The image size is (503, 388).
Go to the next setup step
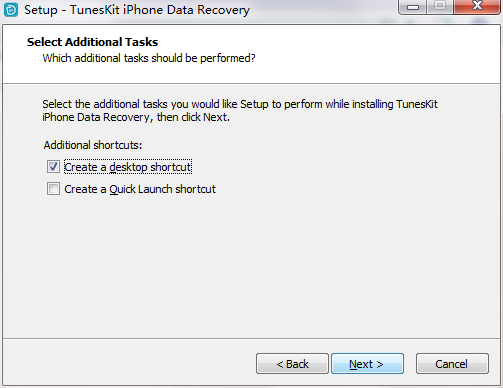[x=367, y=364]
